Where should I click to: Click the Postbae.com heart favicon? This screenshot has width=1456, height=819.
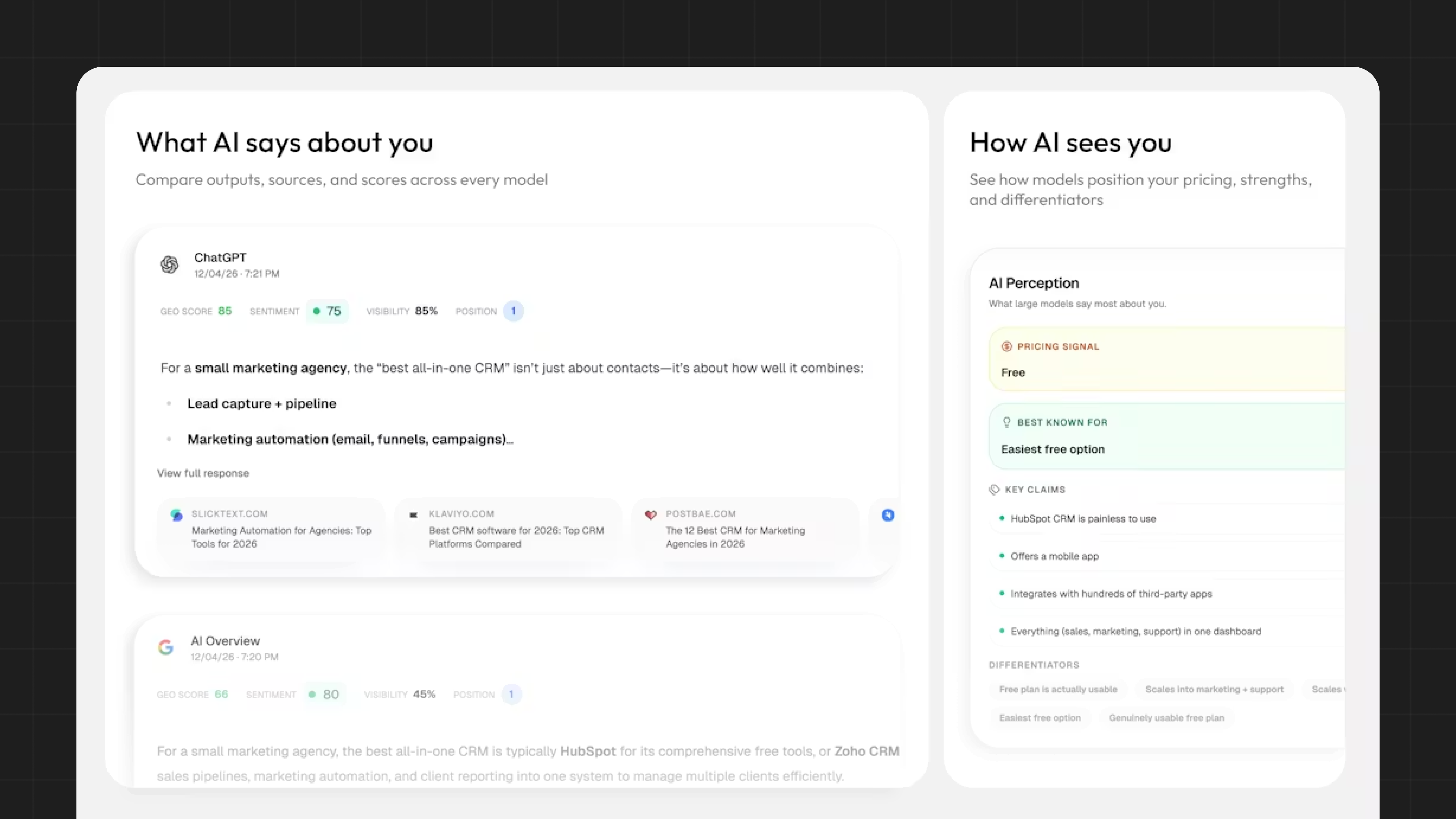[x=651, y=515]
